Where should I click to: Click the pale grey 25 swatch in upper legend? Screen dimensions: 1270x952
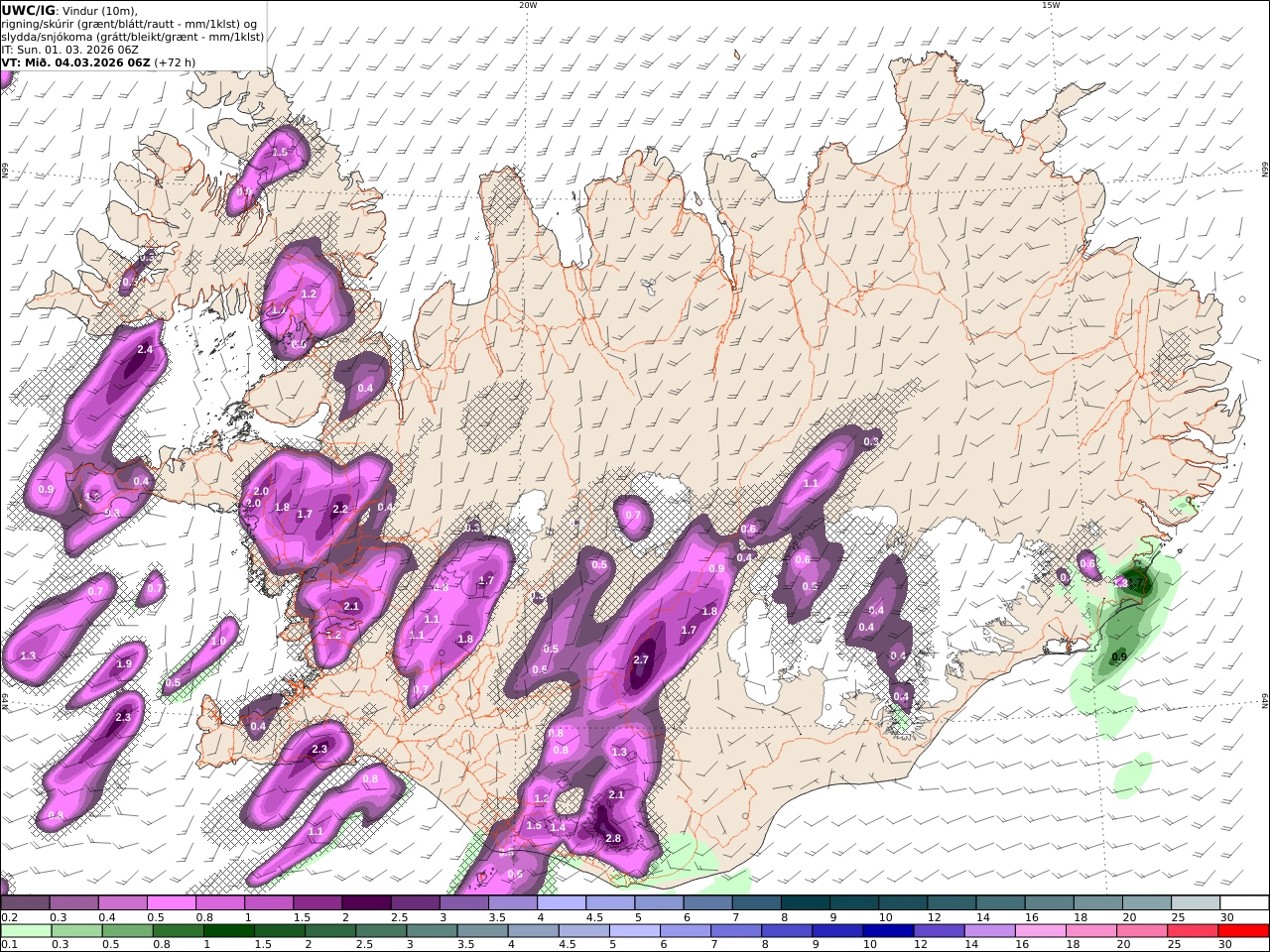(1196, 903)
